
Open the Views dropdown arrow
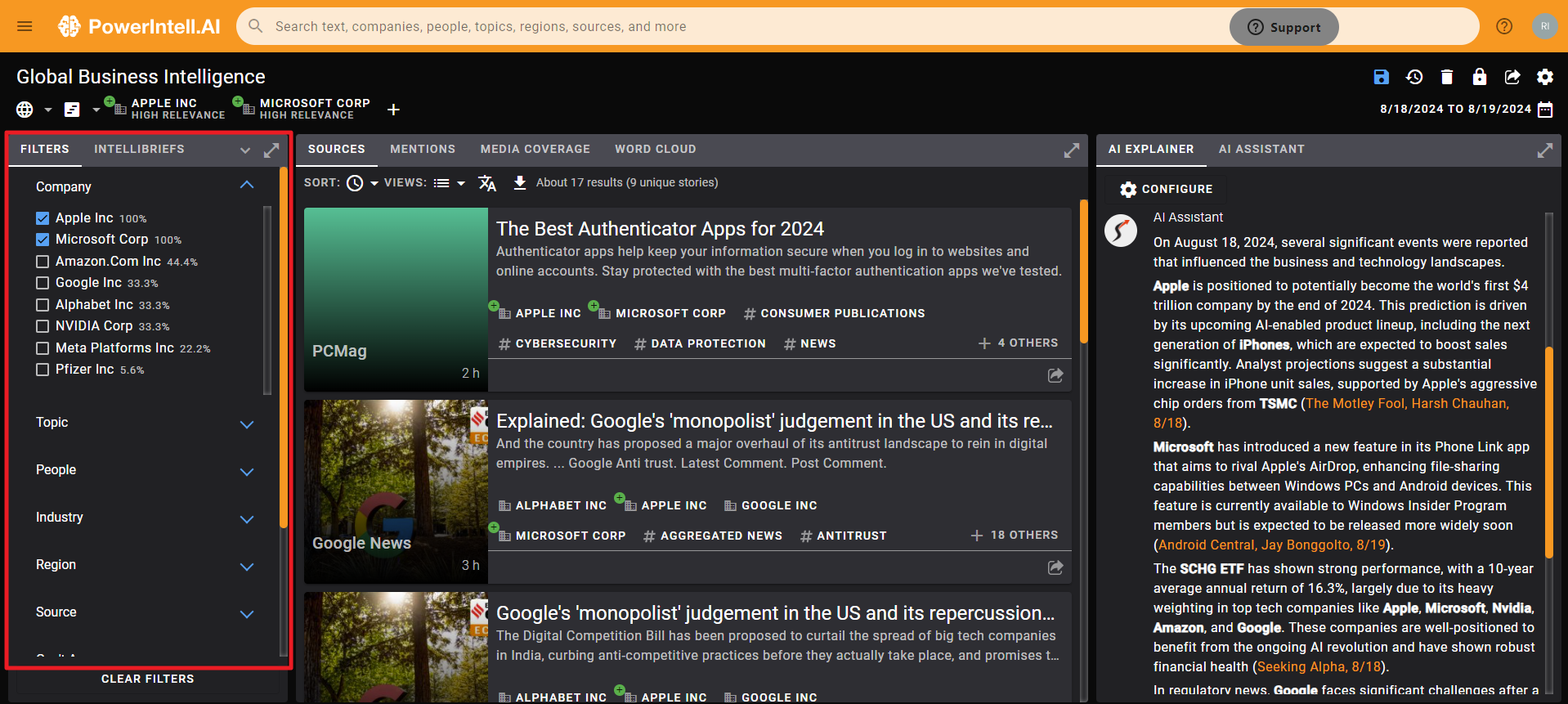461,184
